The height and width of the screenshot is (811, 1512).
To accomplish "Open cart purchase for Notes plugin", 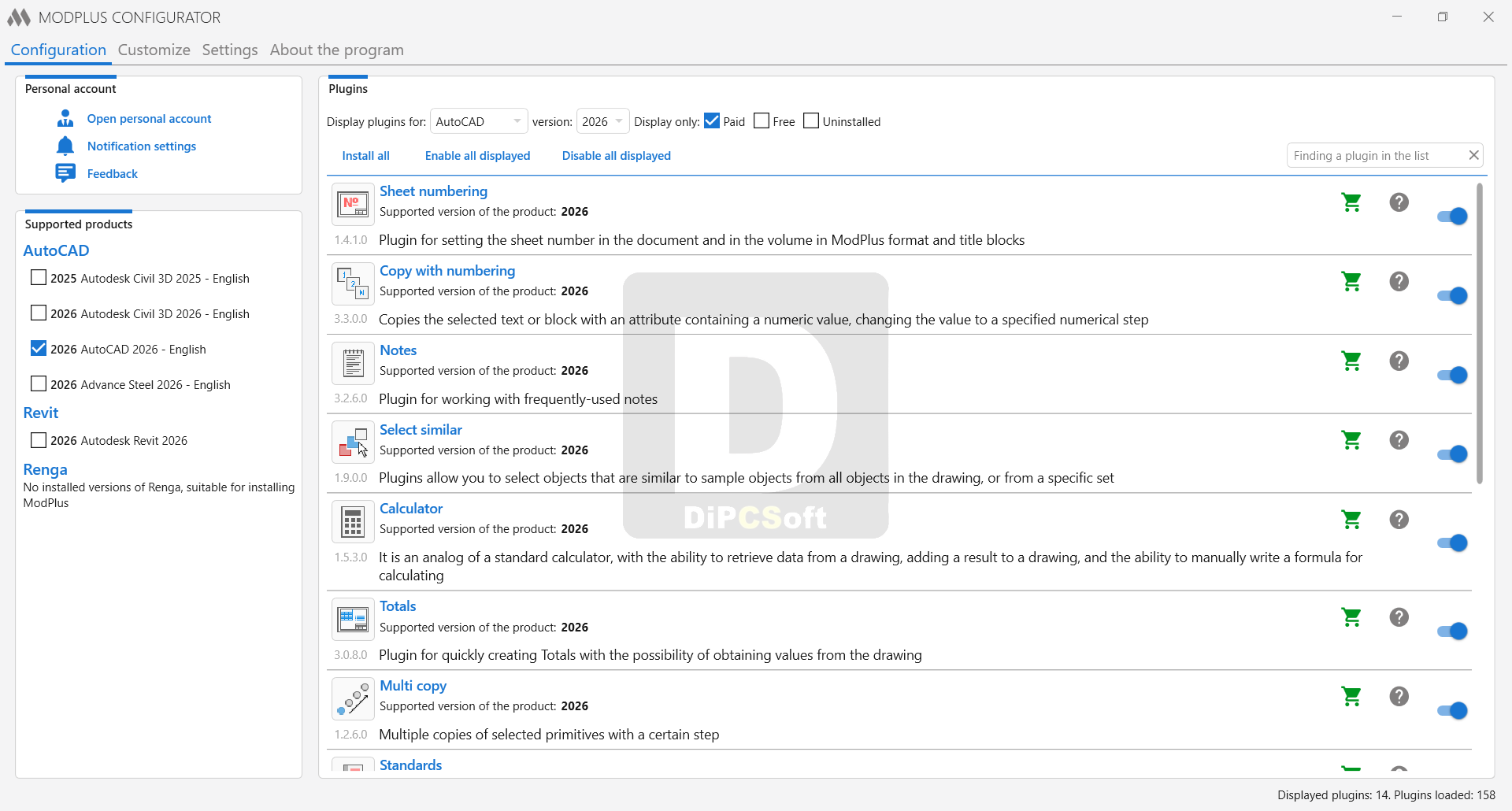I will 1351,361.
